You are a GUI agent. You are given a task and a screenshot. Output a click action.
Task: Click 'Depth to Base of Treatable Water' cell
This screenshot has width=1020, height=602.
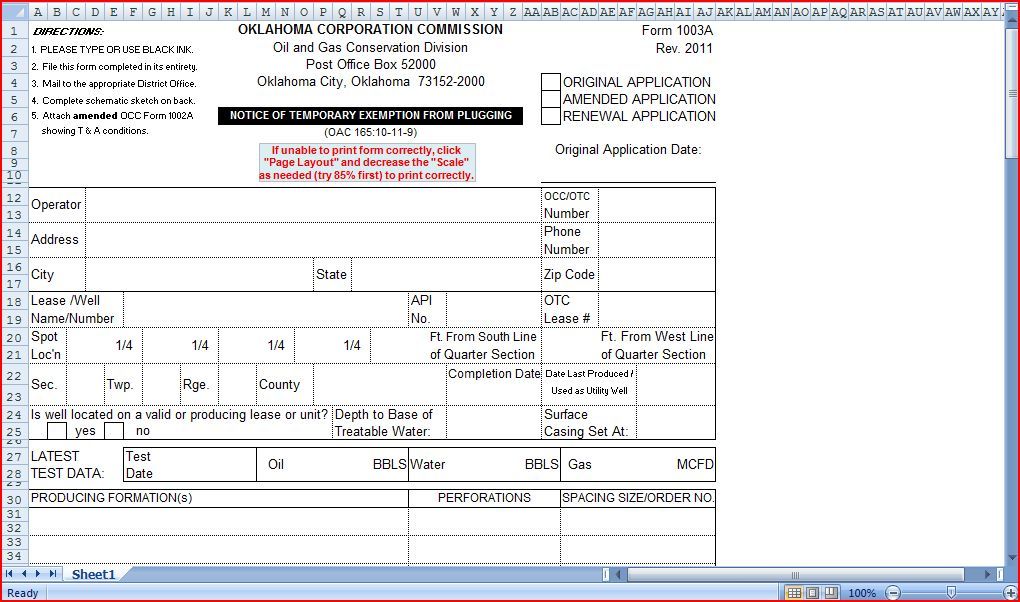(x=389, y=423)
